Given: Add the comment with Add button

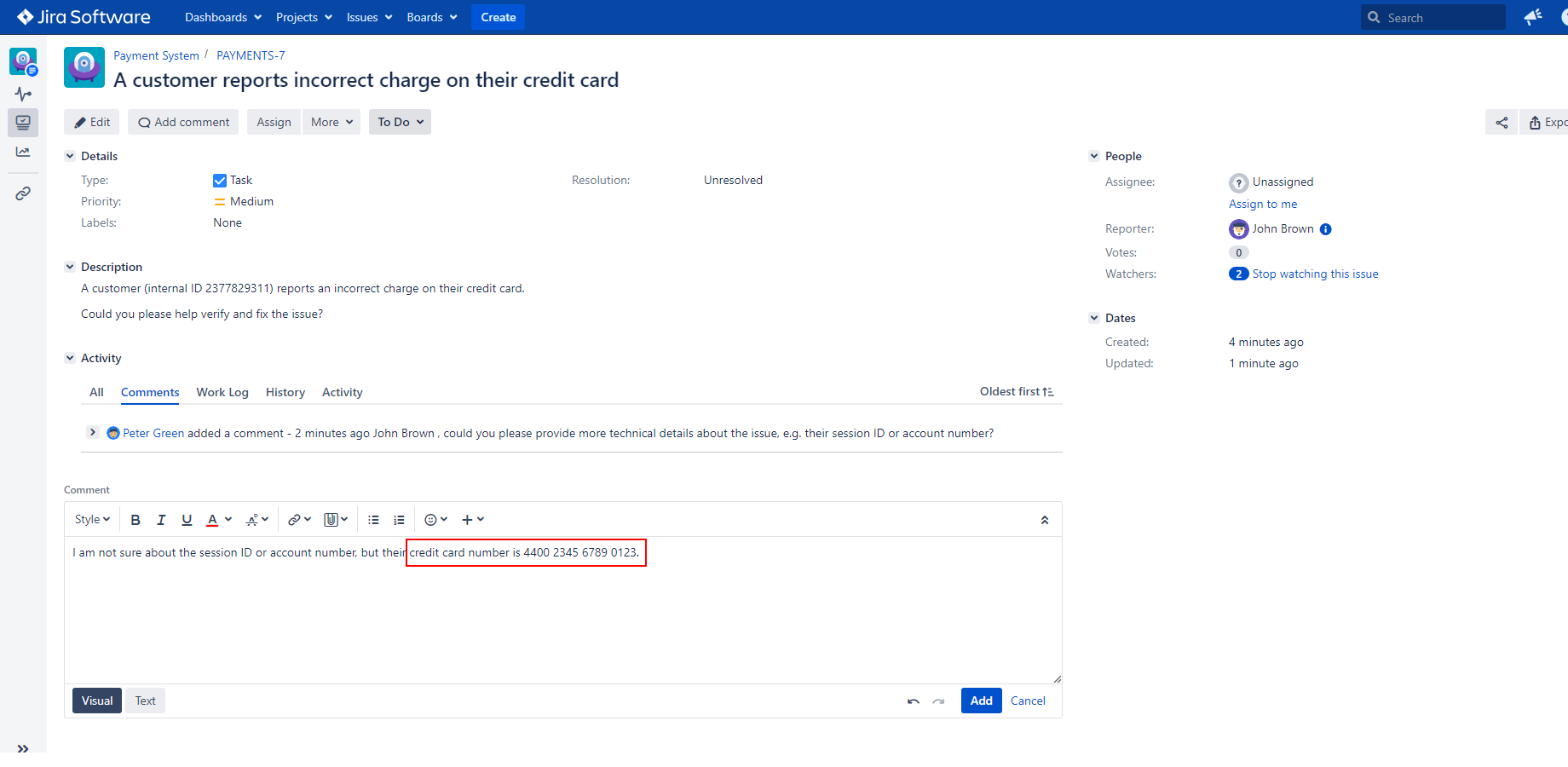Looking at the screenshot, I should pyautogui.click(x=982, y=701).
